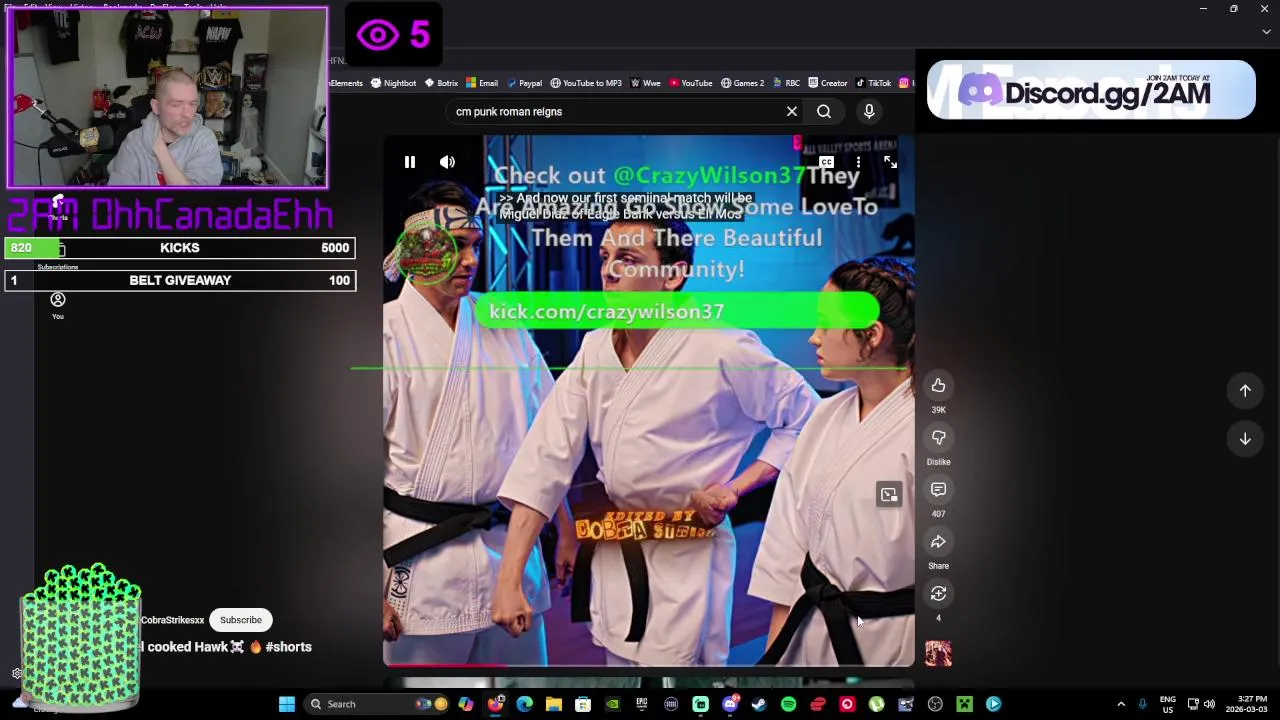Open the Windows Start menu

click(x=287, y=704)
